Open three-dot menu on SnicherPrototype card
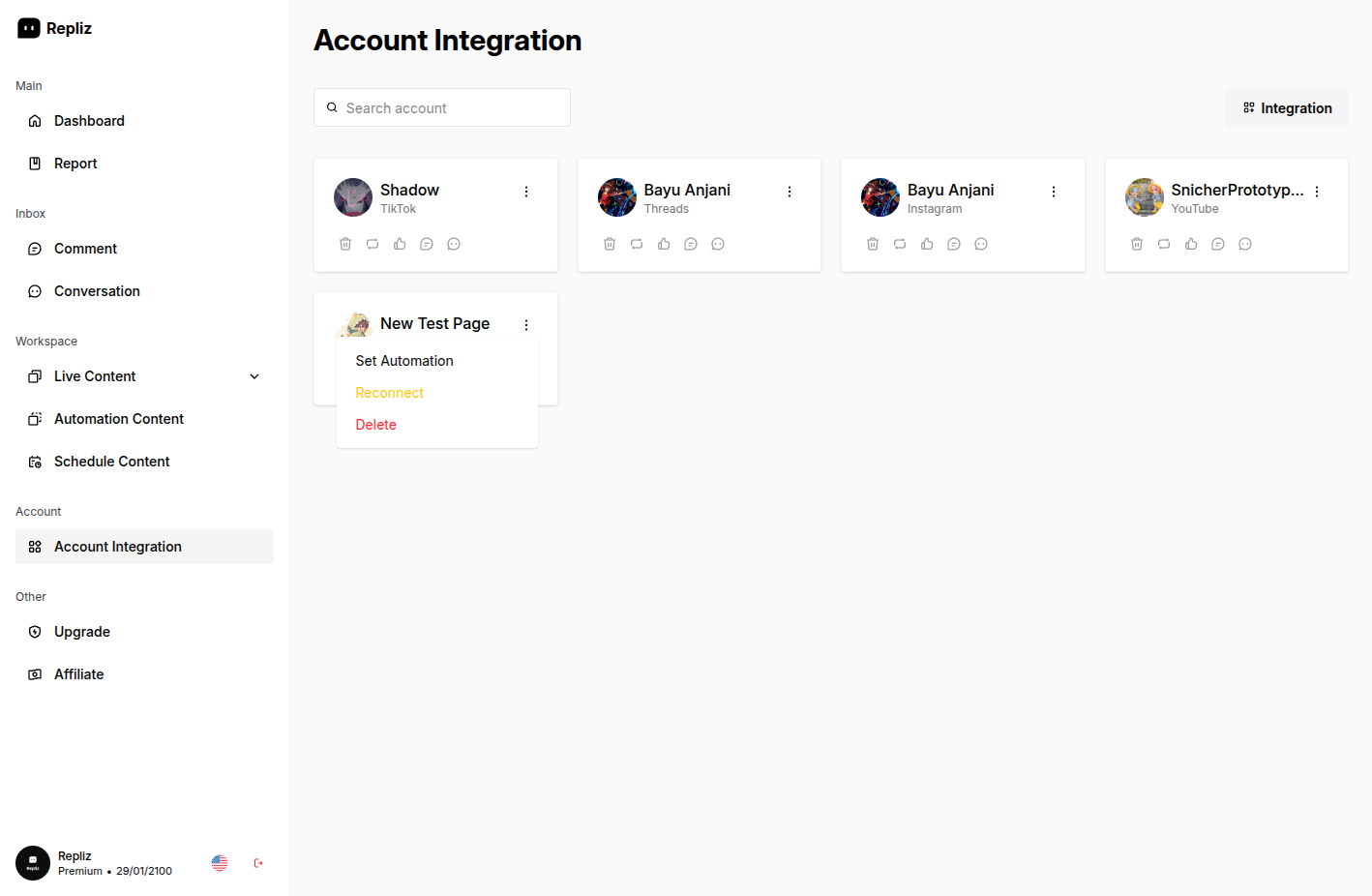Viewport: 1372px width, 896px height. (1317, 192)
